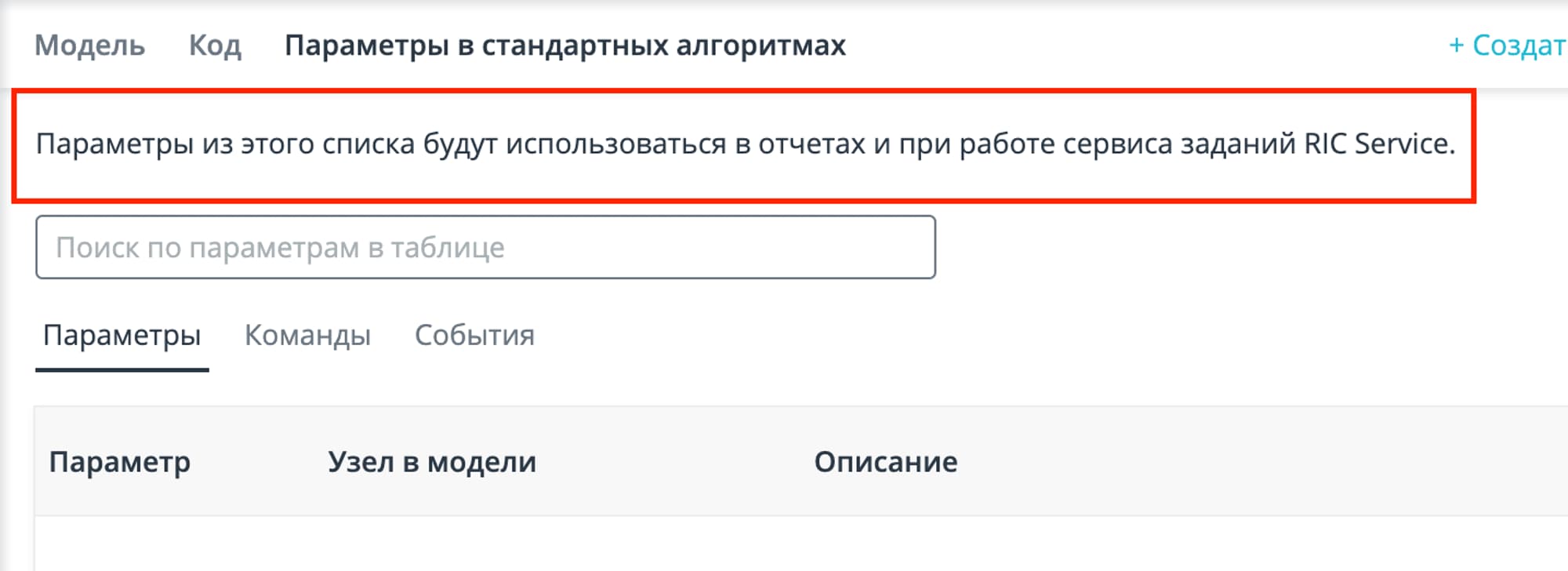This screenshot has height=571, width=1568.
Task: Open the Модель tab
Action: coord(89,45)
